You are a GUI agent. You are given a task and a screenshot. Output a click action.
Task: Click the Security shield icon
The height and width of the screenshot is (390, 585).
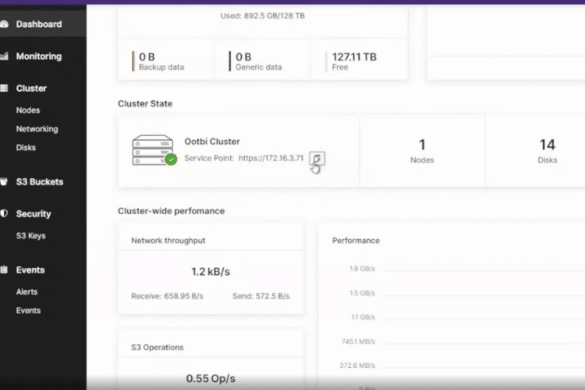pos(4,213)
